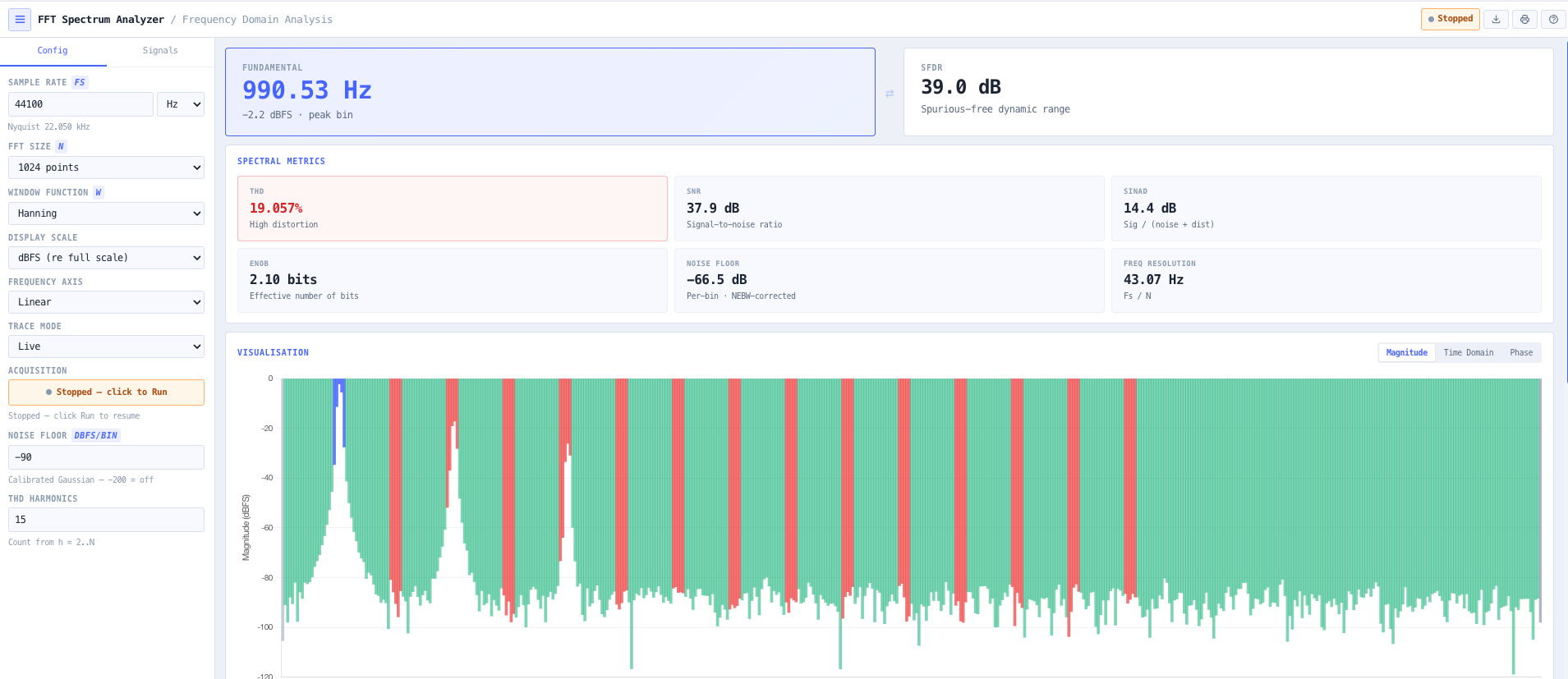Click 'Calibrated Gaussian — -200 = off' hint
This screenshot has height=679, width=1568.
(x=80, y=480)
